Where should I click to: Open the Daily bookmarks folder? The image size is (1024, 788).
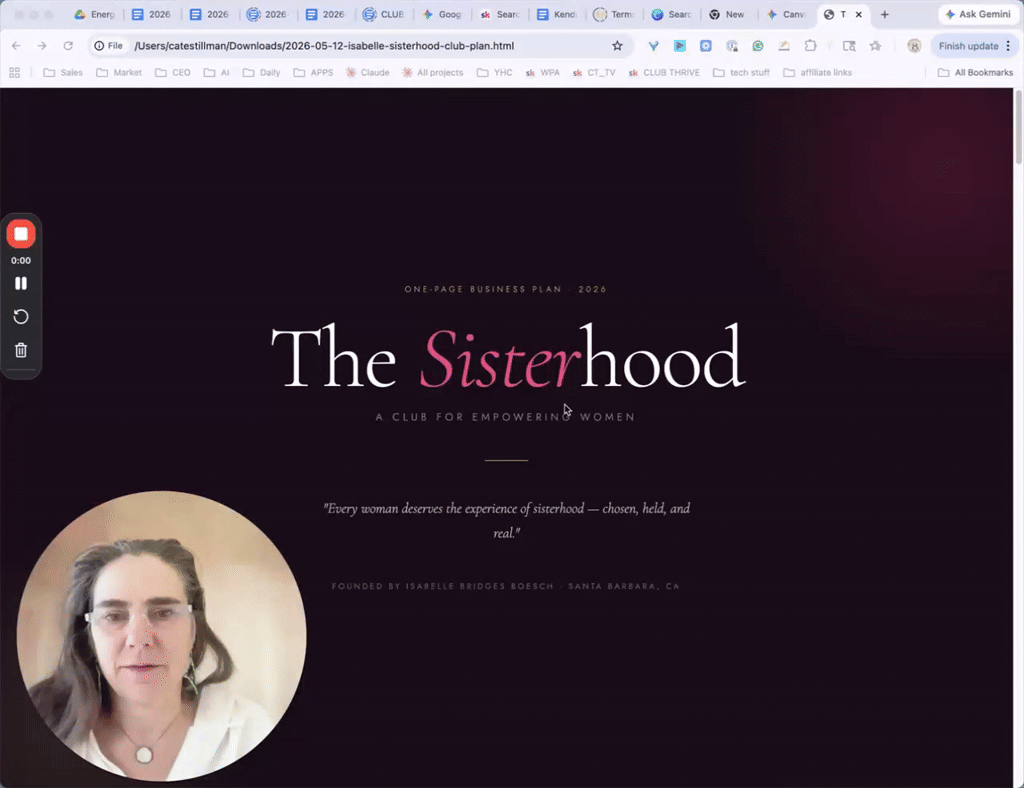(261, 72)
